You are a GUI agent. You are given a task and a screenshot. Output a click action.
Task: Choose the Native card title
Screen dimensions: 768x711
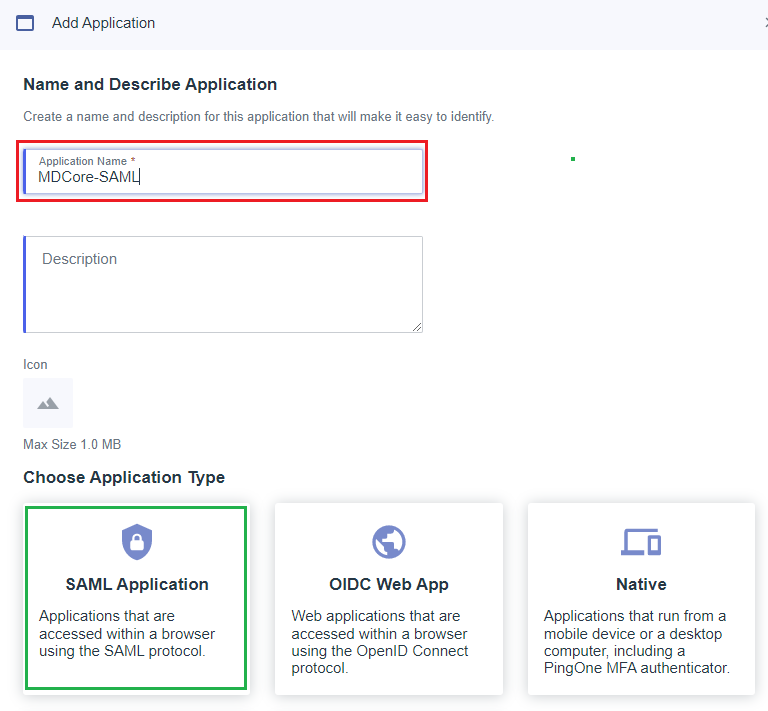pos(641,584)
